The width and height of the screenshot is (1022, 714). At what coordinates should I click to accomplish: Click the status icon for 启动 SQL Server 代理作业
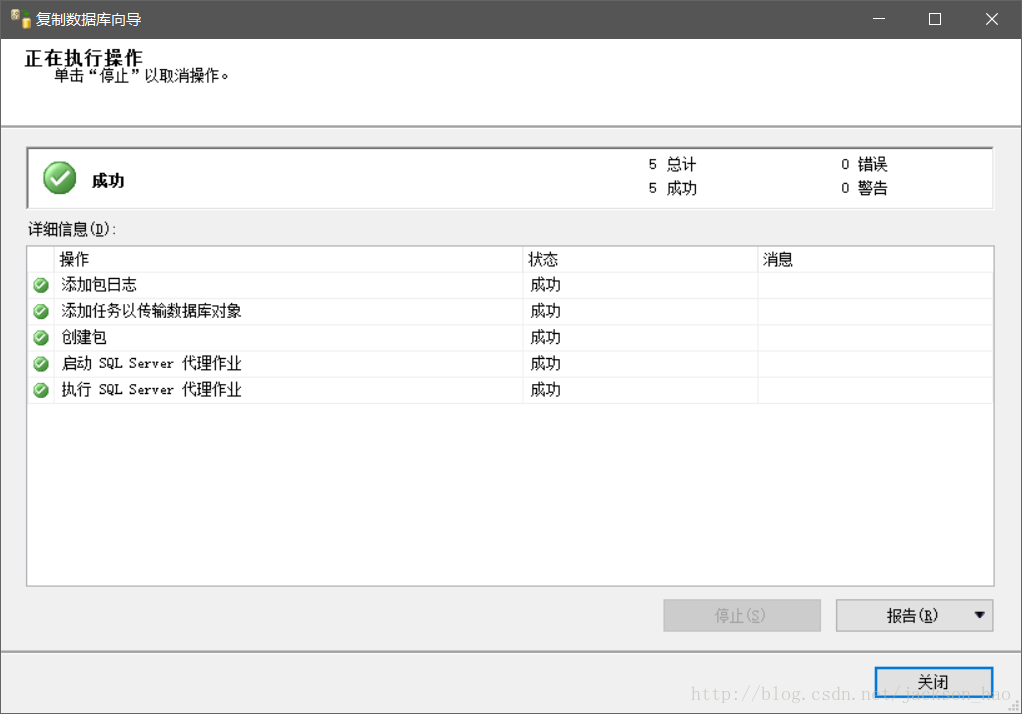click(41, 363)
